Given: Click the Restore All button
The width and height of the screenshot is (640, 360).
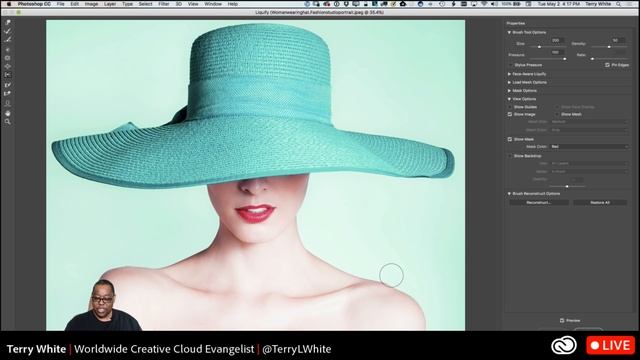Looking at the screenshot, I should (600, 202).
